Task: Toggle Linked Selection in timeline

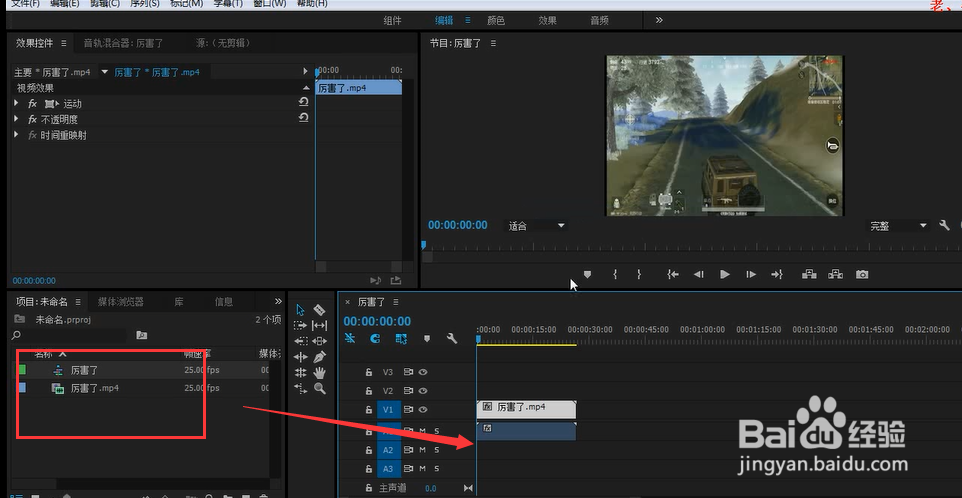Action: 401,338
